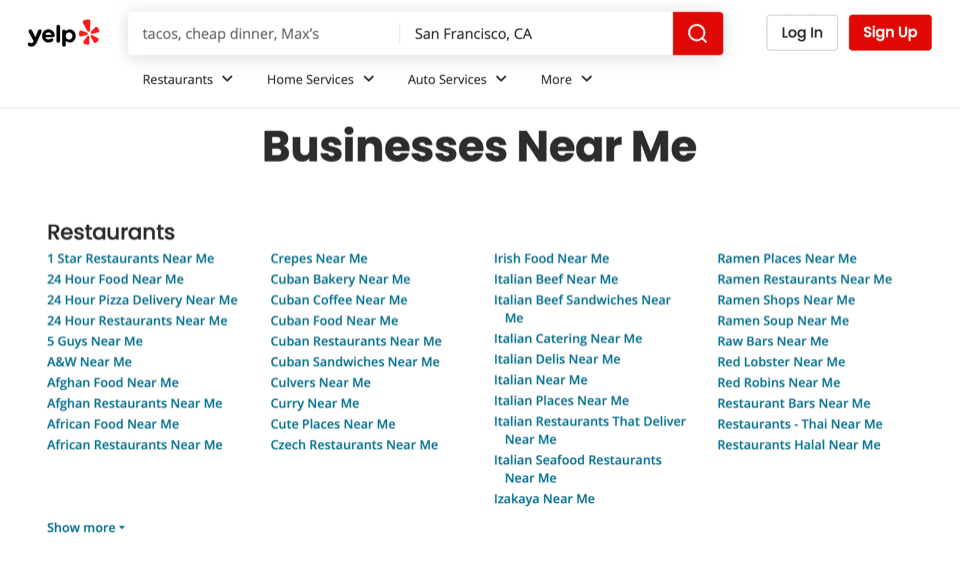Expand the Auto Services chevron
Screen dimensions: 960x563
[x=501, y=79]
